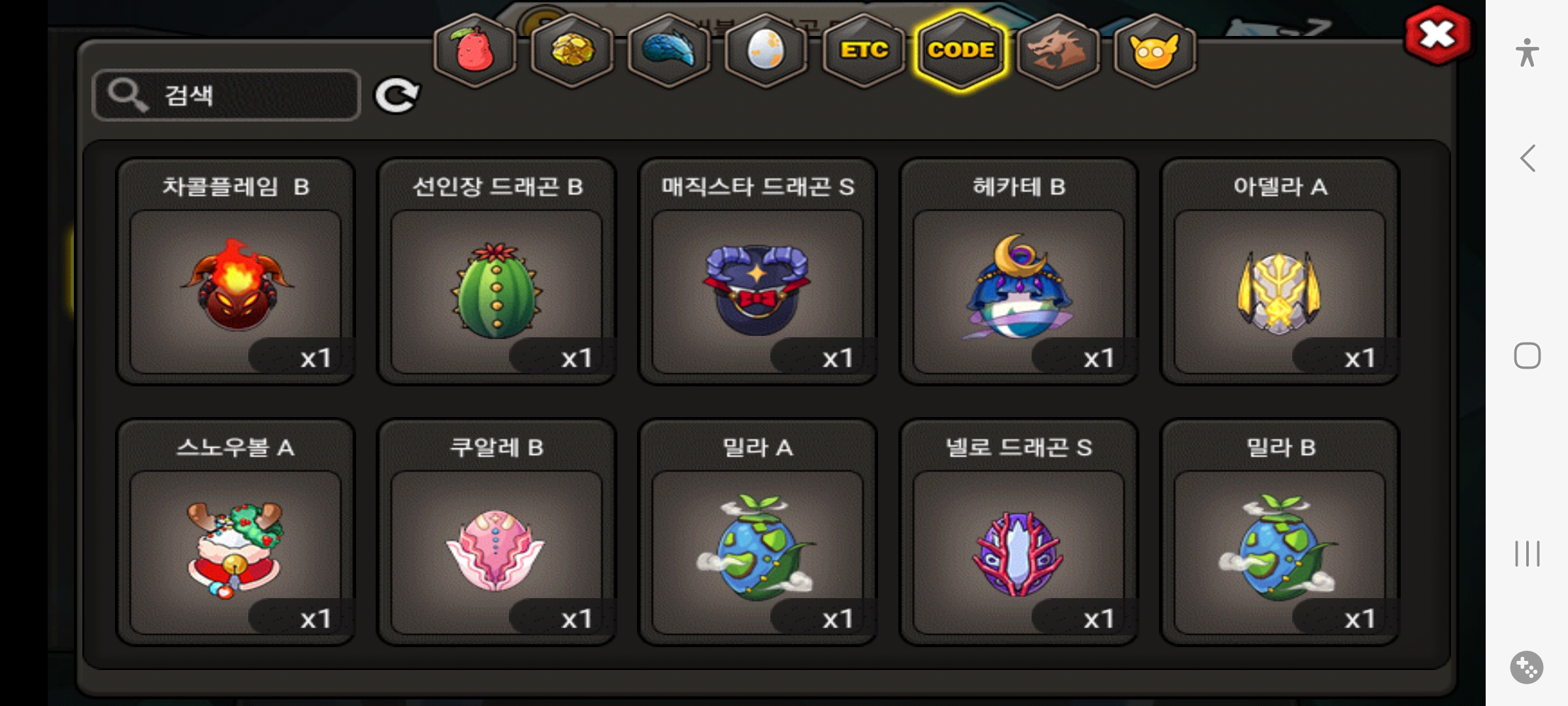
Task: Click the refresh arrow next to search
Action: click(x=397, y=95)
